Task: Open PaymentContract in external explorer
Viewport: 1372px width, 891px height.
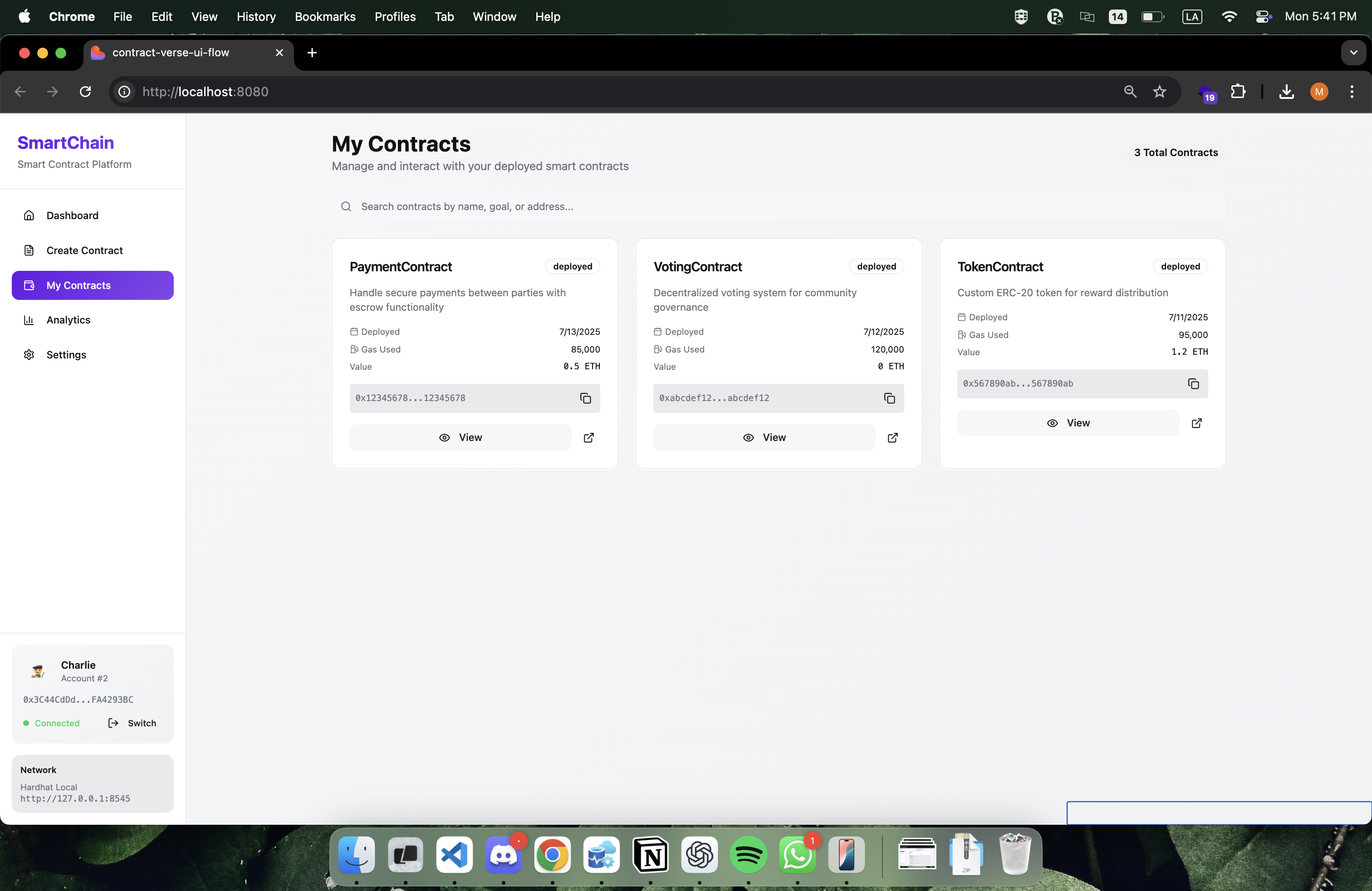Action: click(x=588, y=437)
